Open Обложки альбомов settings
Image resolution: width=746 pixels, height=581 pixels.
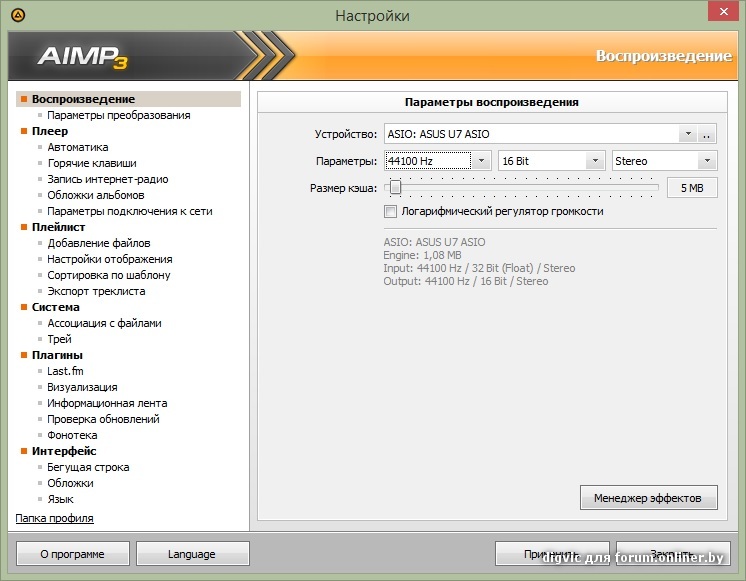click(96, 195)
